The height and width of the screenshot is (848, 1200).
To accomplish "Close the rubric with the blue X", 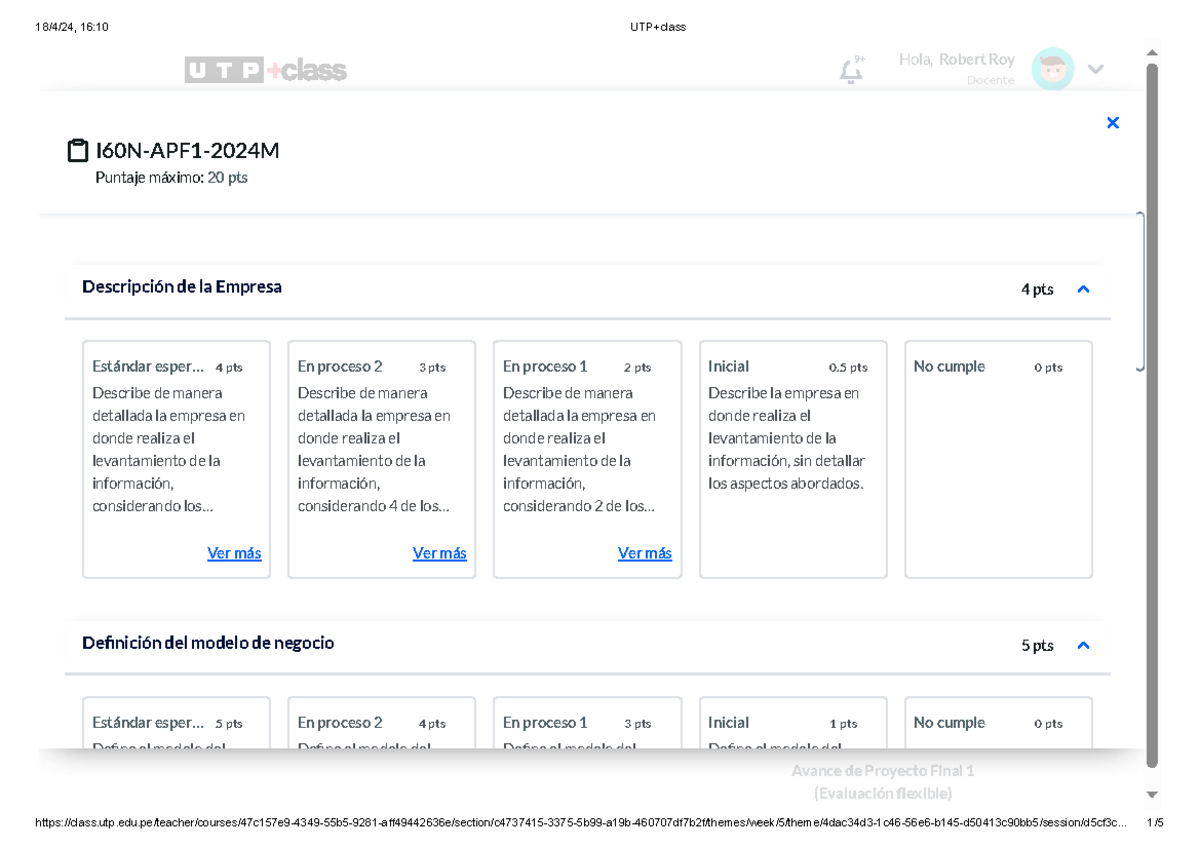I will 1113,122.
